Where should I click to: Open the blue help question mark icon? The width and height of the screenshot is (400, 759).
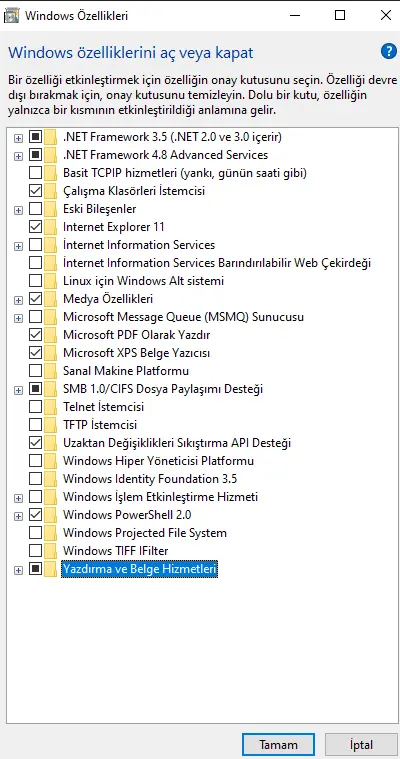[388, 51]
